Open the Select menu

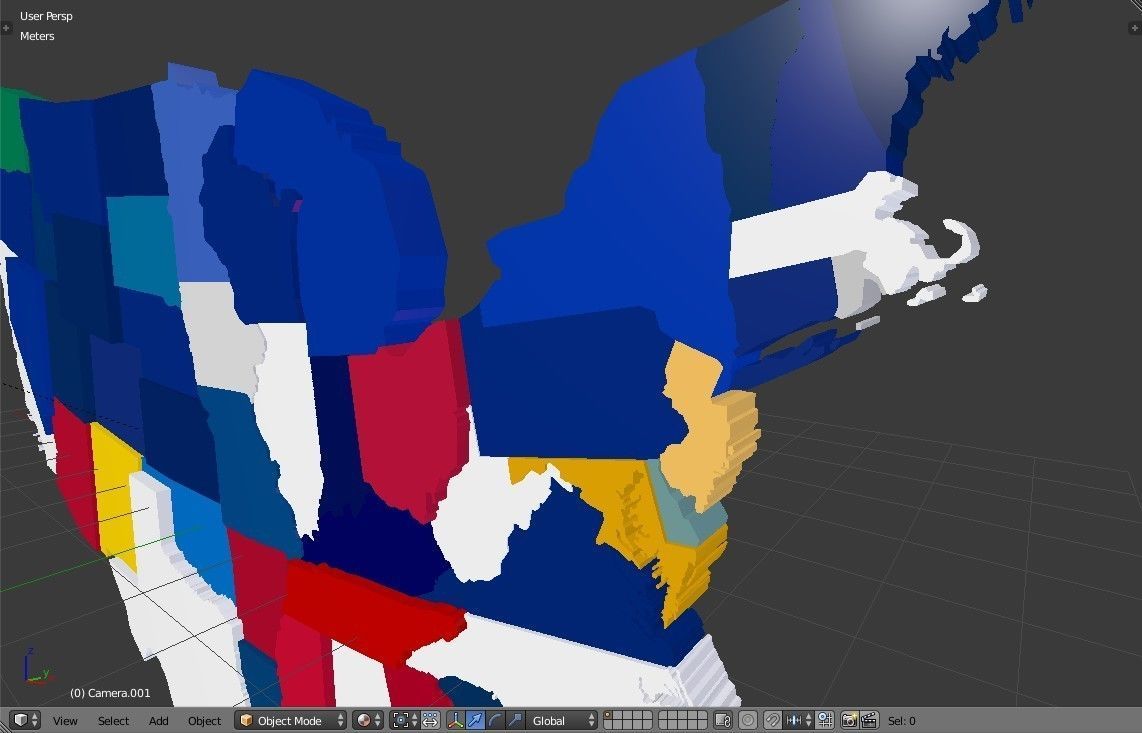point(113,721)
